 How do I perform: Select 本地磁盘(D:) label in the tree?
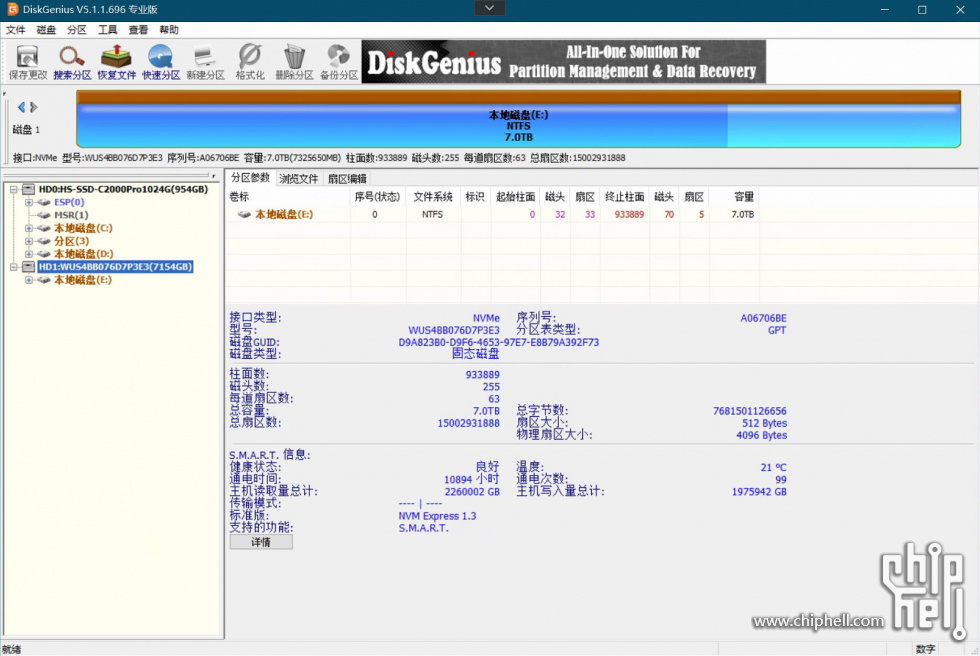[83, 254]
